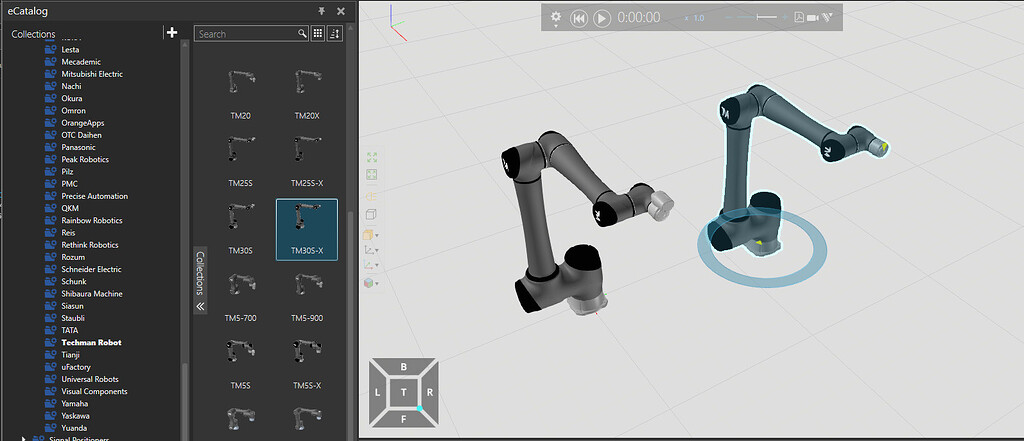Switch catalog to grid view icon
The width and height of the screenshot is (1024, 441).
coord(318,34)
